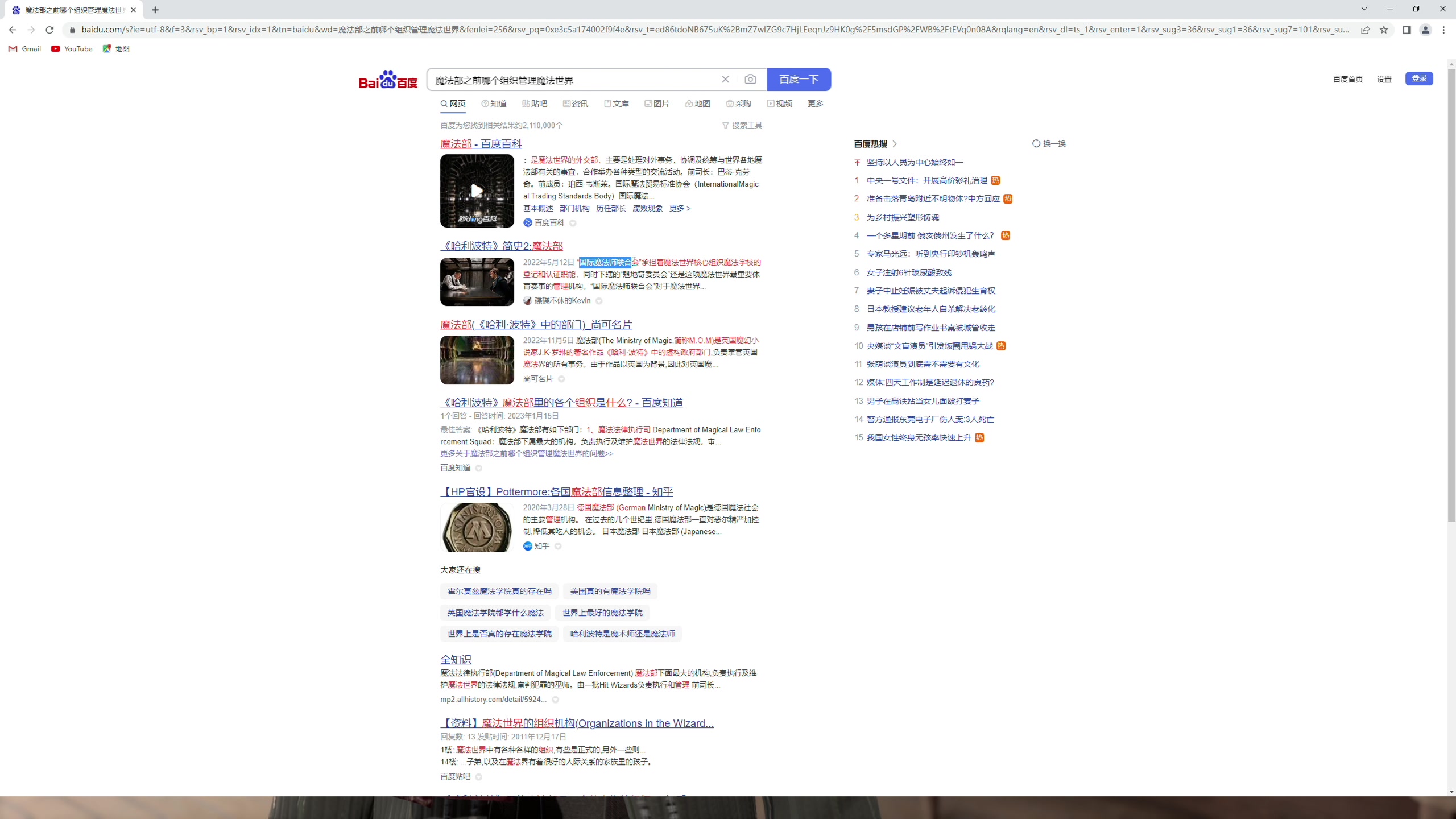The image size is (1456, 819).
Task: Open tab search dropdown arrow
Action: (x=1364, y=9)
